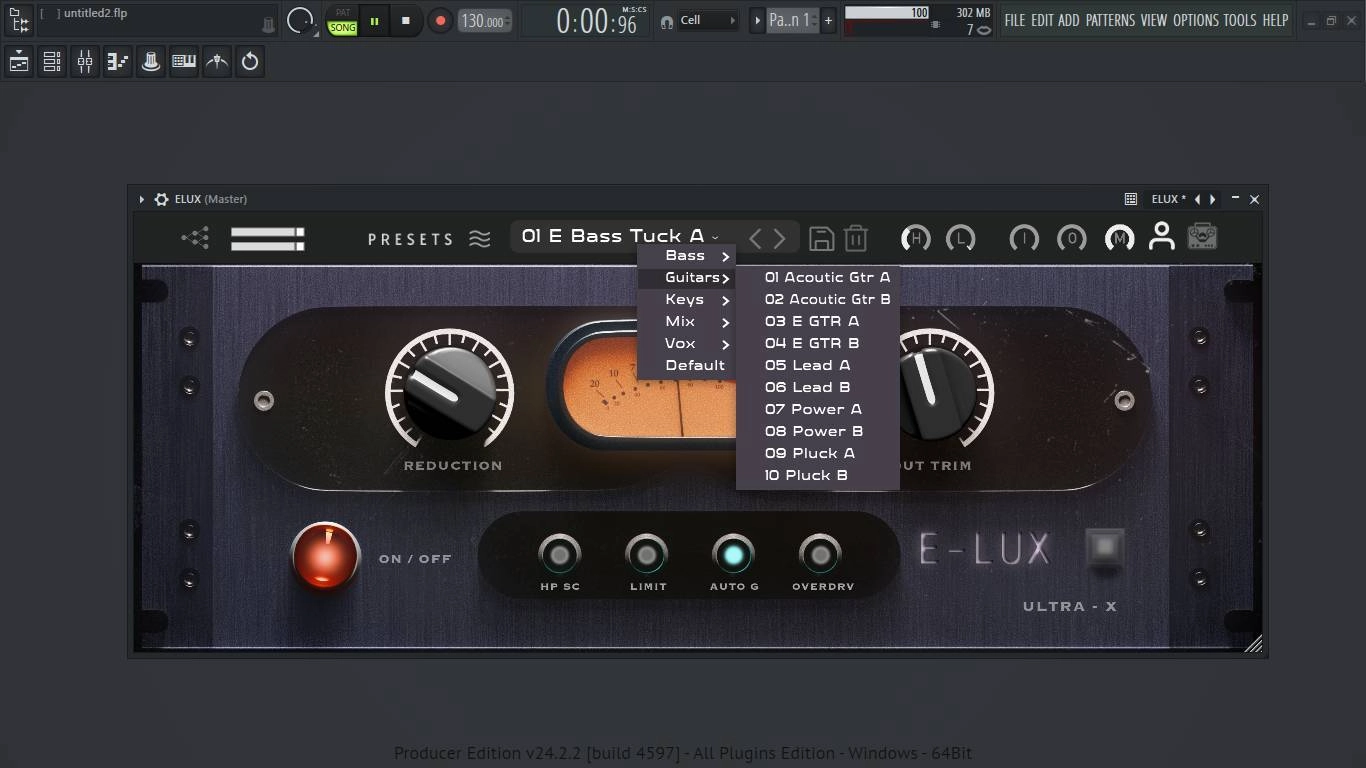The height and width of the screenshot is (768, 1366).
Task: Click the pattern/song mode tree icon
Action: tap(19, 20)
